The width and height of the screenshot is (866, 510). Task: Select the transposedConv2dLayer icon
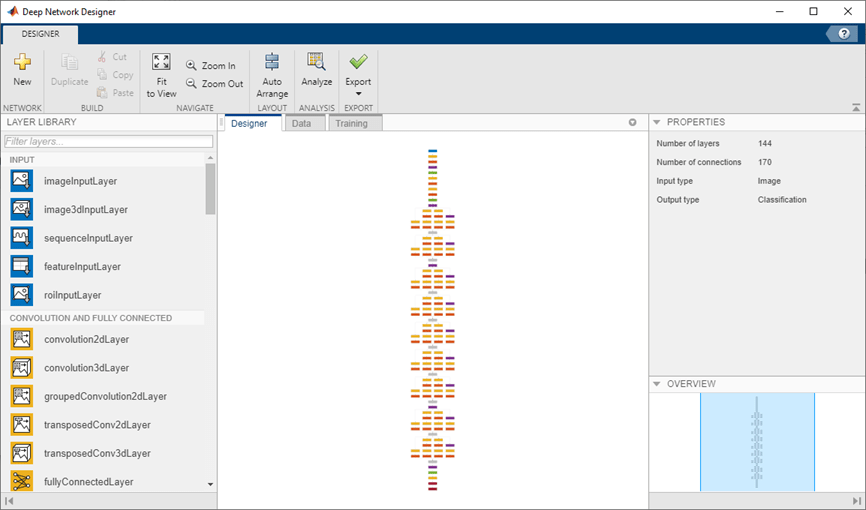22,424
